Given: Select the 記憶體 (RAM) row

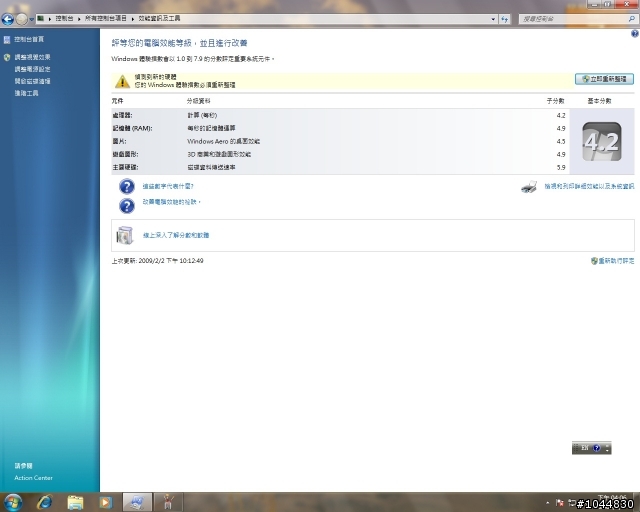Looking at the screenshot, I should coord(340,128).
